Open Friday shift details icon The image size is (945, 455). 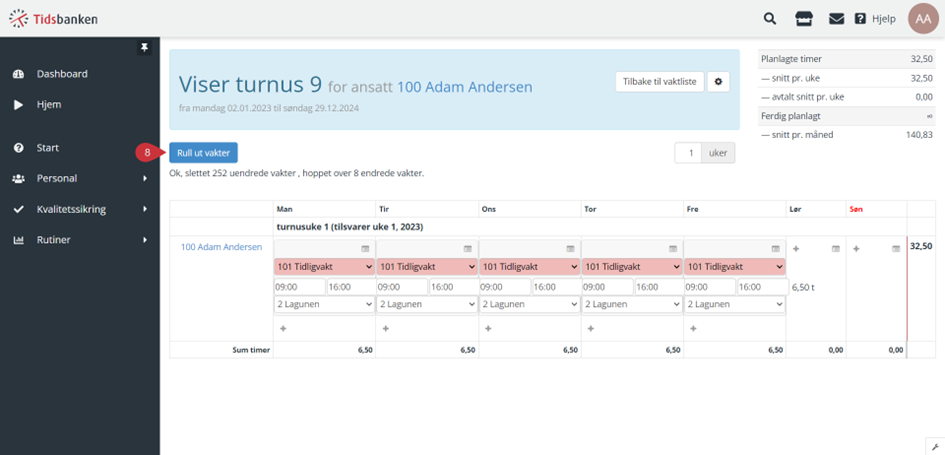coord(776,248)
